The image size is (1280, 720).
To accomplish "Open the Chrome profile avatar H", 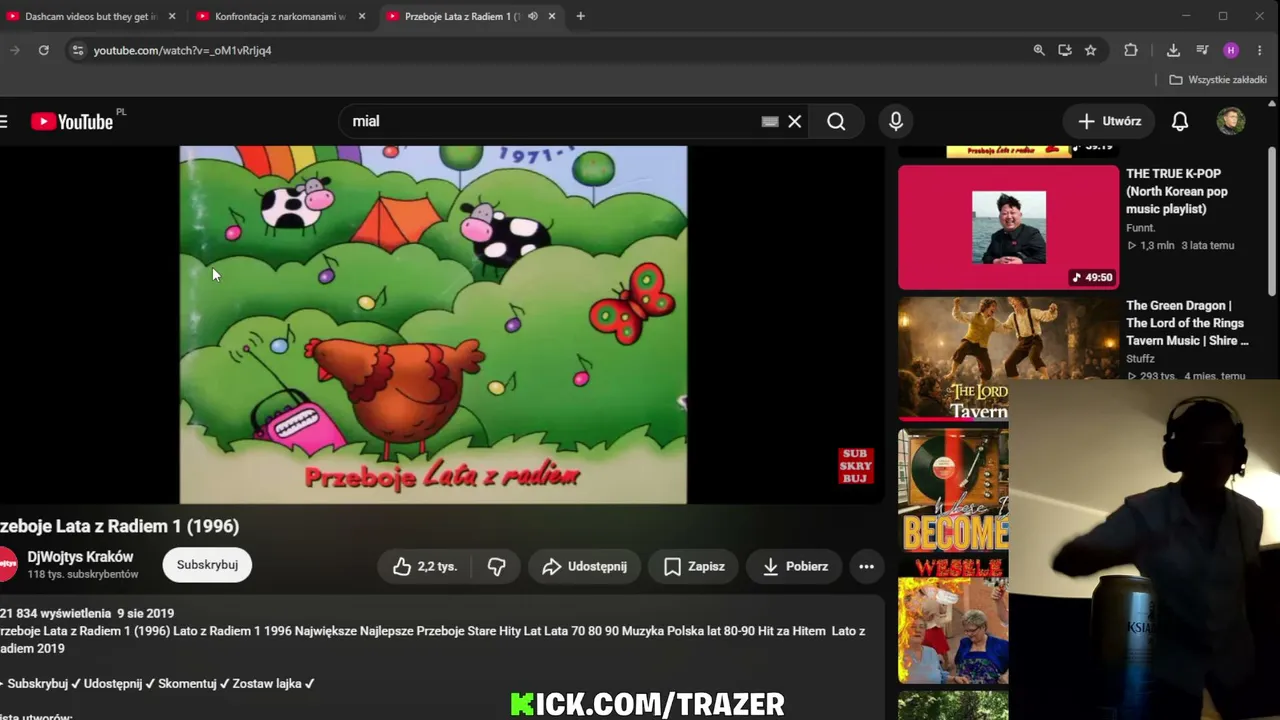I will pos(1231,50).
